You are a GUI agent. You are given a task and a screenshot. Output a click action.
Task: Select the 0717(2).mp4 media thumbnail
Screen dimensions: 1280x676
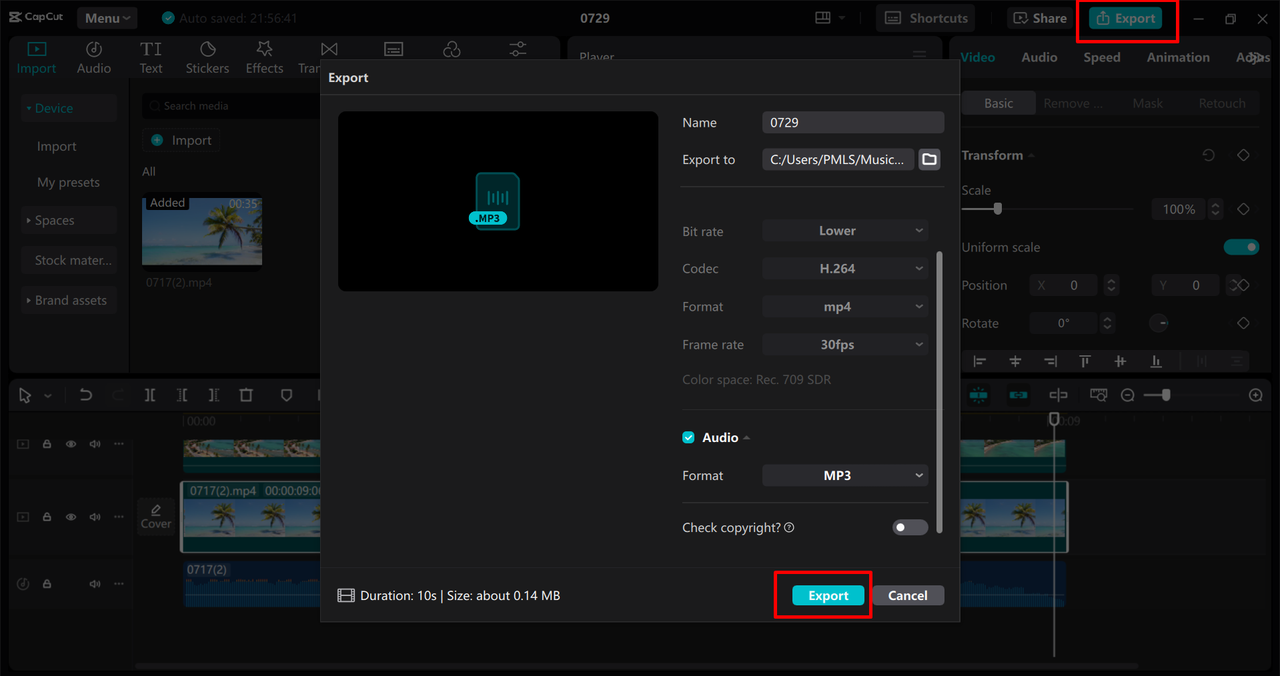(x=203, y=232)
